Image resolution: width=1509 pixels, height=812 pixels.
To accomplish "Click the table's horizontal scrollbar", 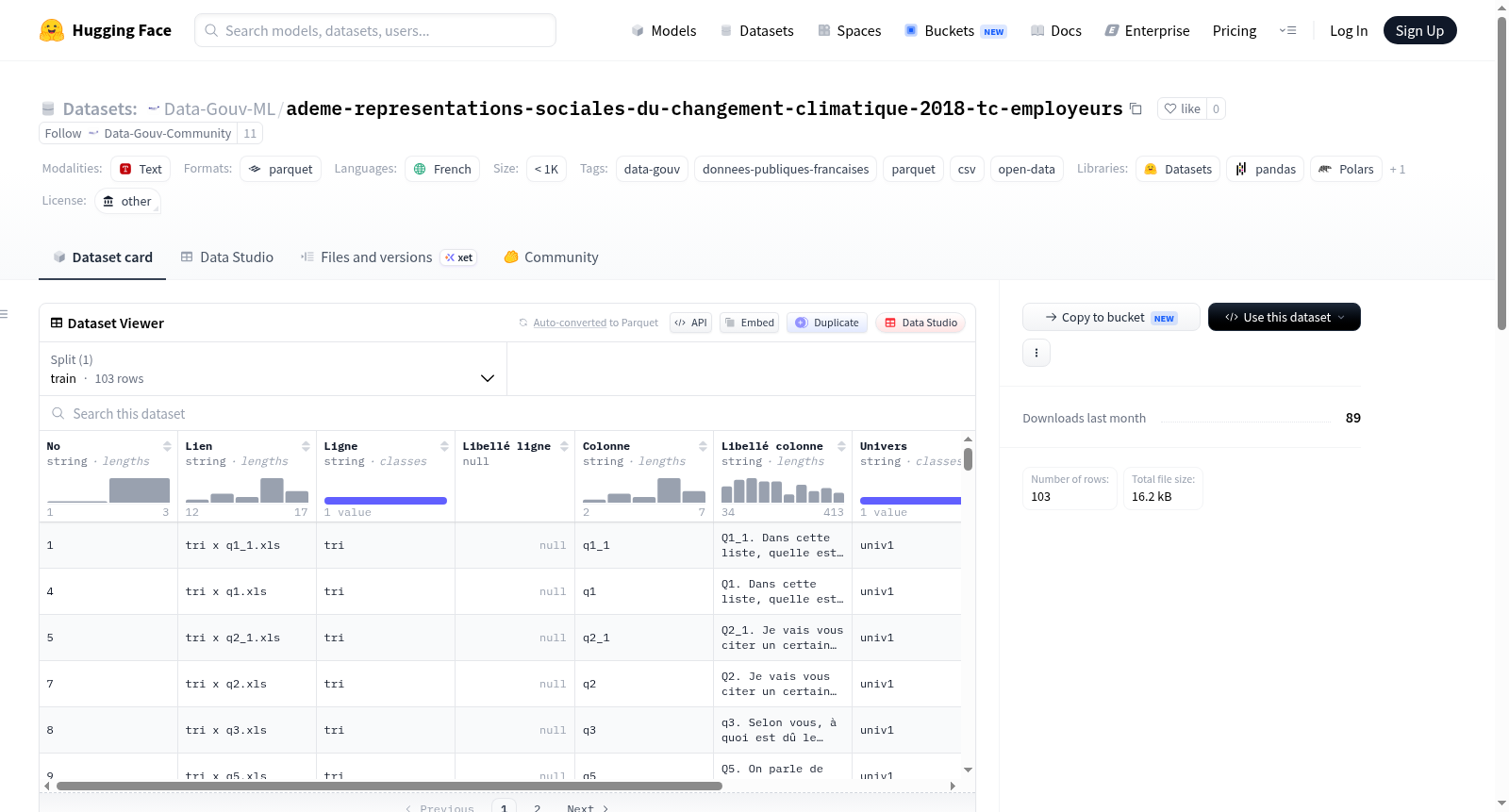I will (390, 786).
